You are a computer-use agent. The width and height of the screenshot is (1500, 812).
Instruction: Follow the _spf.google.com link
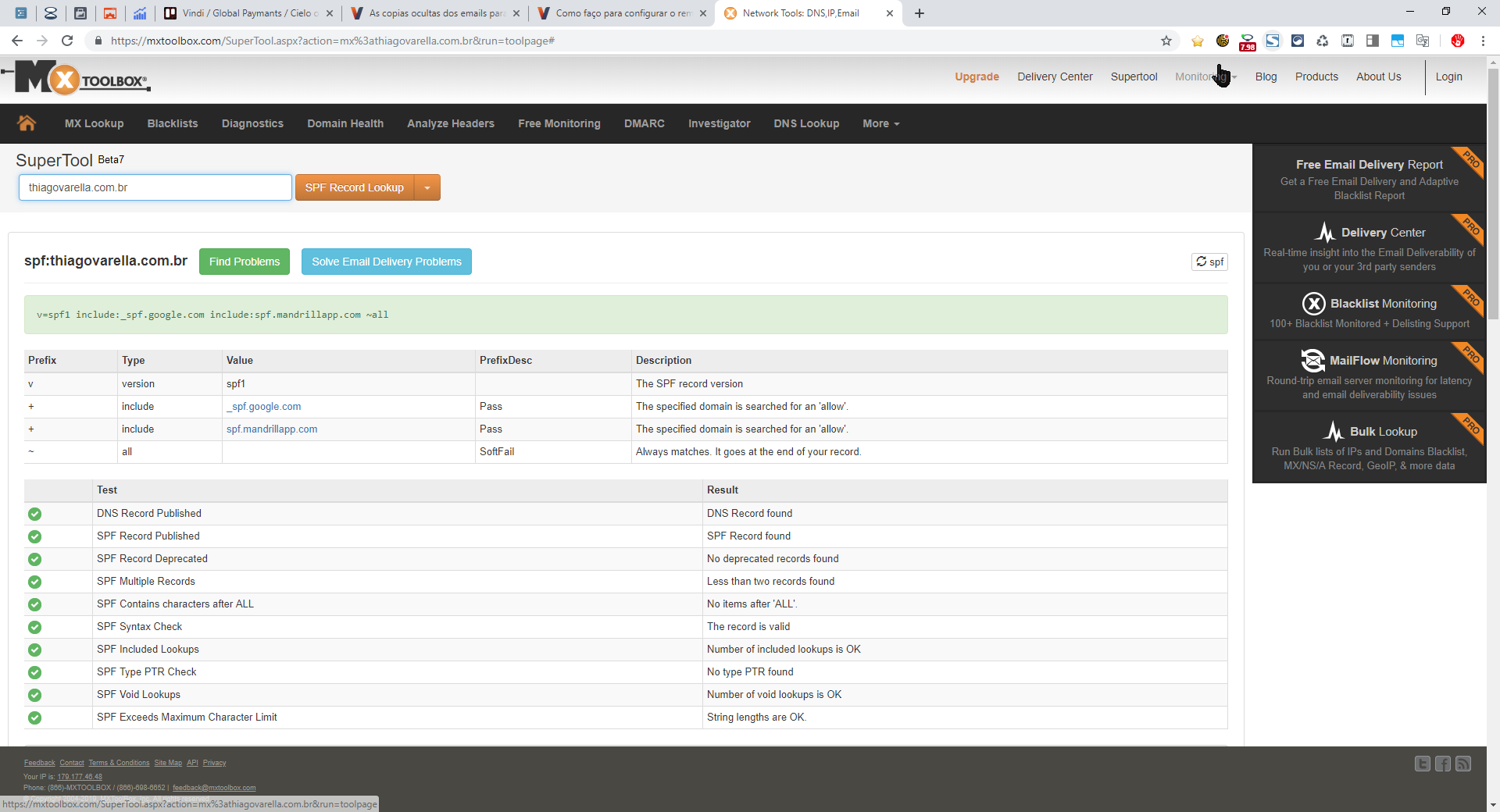click(x=264, y=407)
